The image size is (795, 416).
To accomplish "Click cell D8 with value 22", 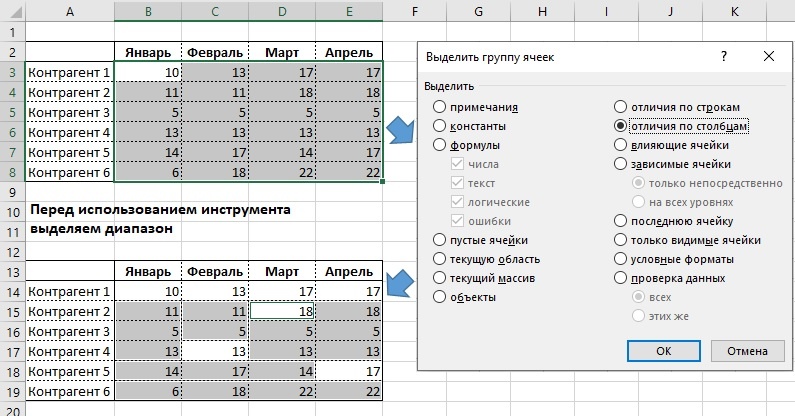I will [282, 172].
